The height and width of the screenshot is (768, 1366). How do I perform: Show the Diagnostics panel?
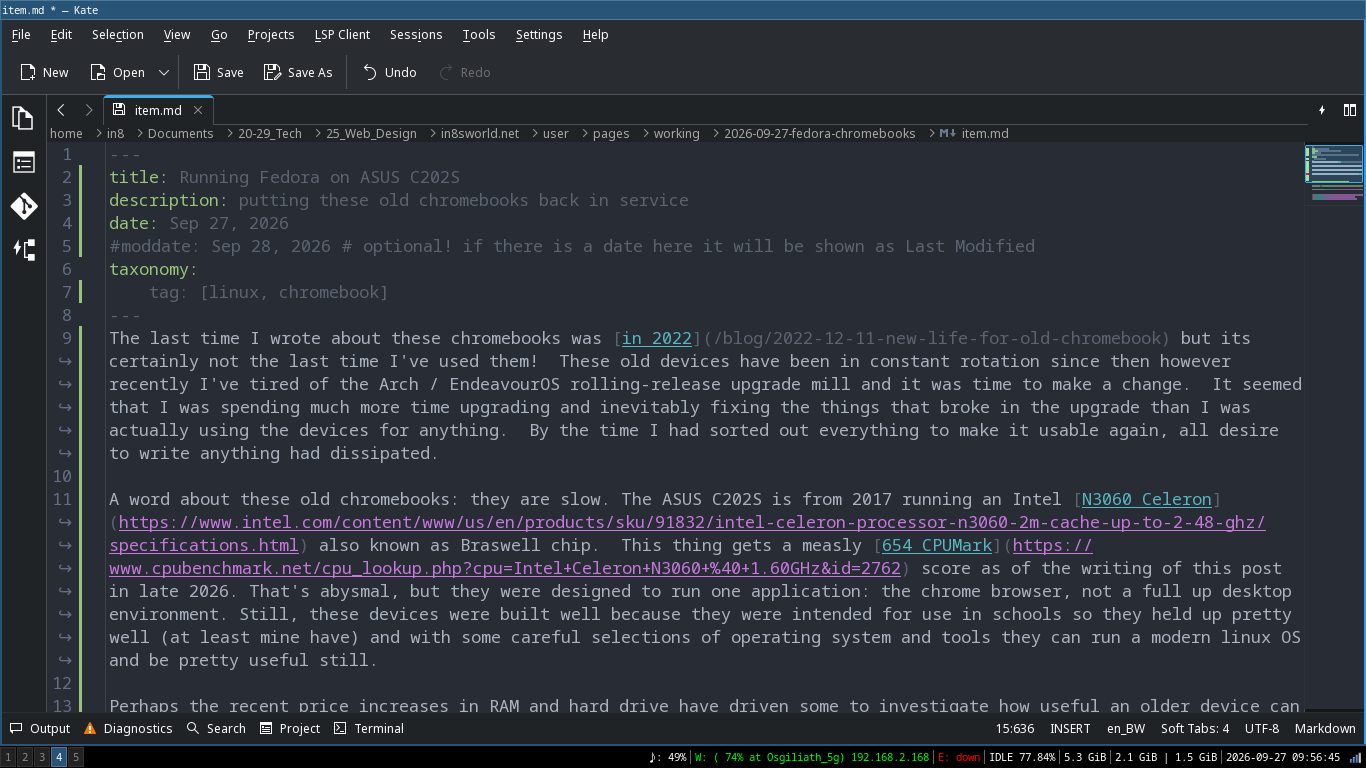point(128,728)
